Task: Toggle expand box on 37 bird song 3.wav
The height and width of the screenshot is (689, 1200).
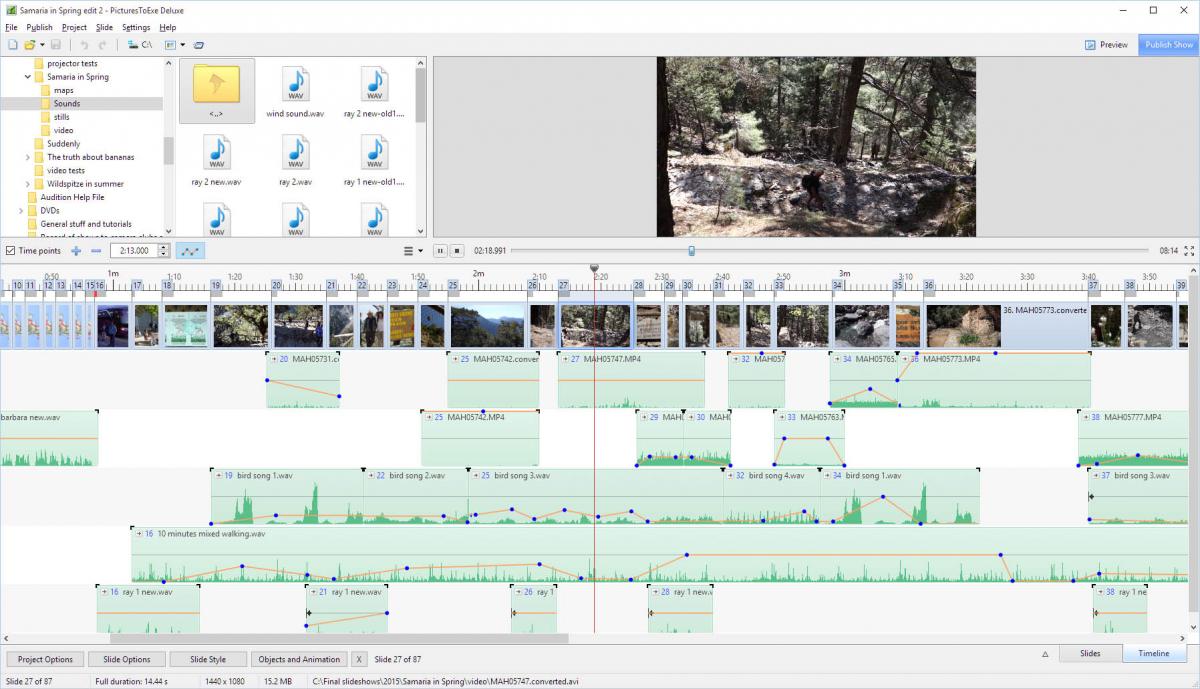Action: pyautogui.click(x=1094, y=476)
